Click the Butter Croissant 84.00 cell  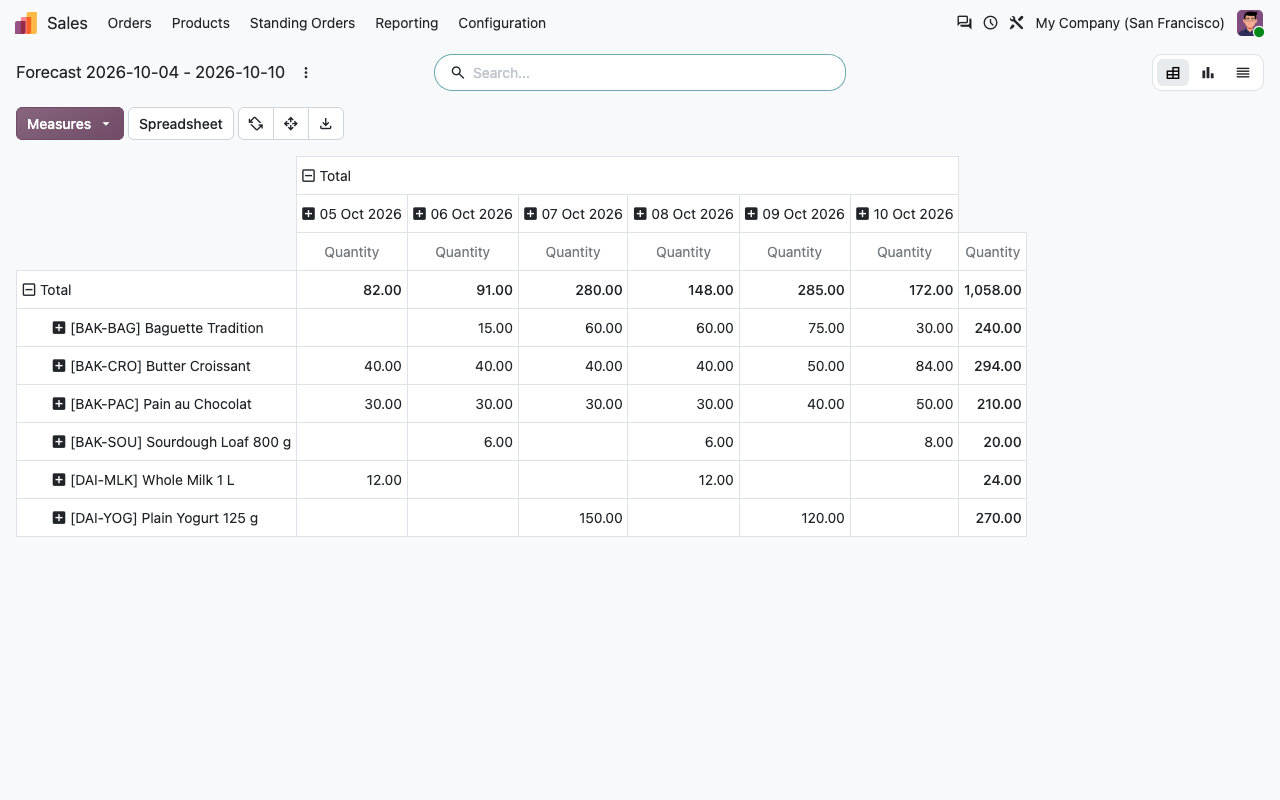905,366
